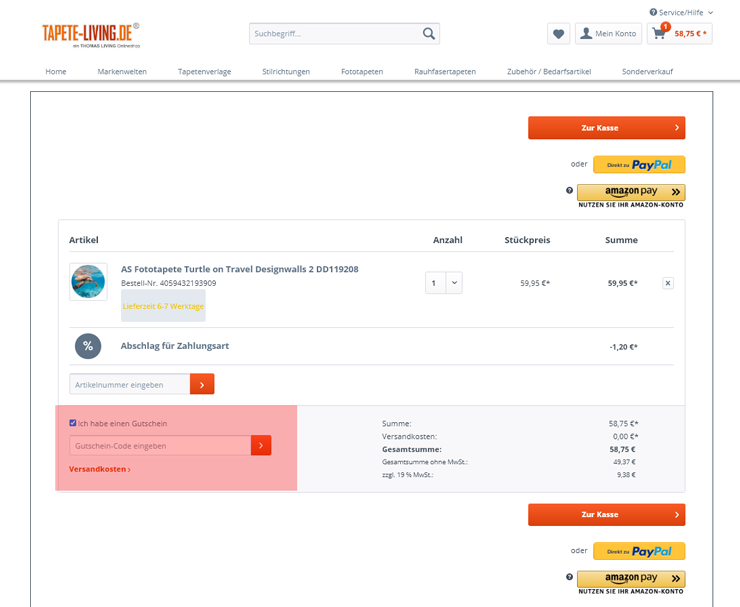Expand the Service/Hilfe dropdown
The height and width of the screenshot is (607, 740).
(x=710, y=13)
